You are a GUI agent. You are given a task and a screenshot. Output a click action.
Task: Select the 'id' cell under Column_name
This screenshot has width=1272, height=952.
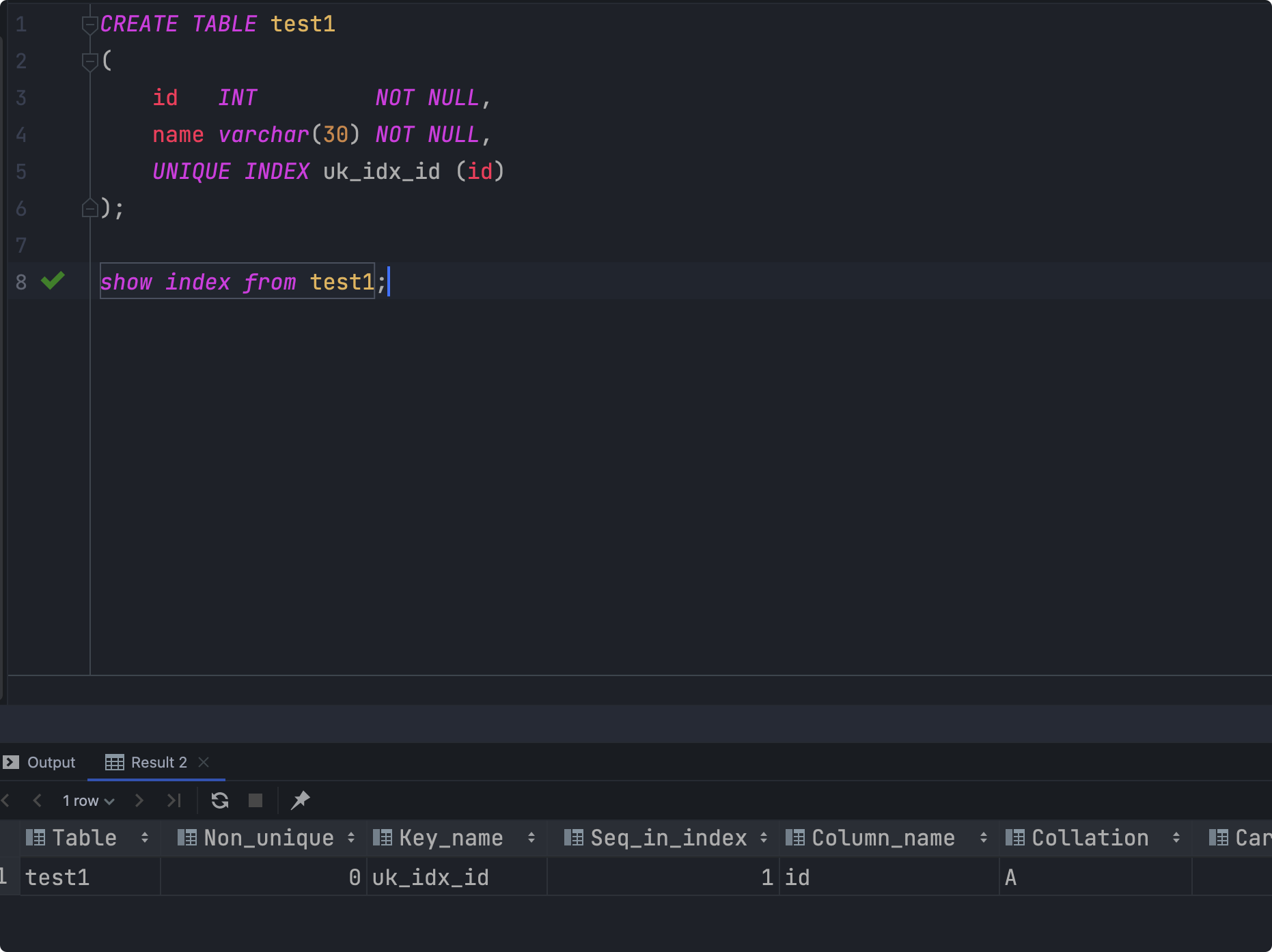point(889,877)
